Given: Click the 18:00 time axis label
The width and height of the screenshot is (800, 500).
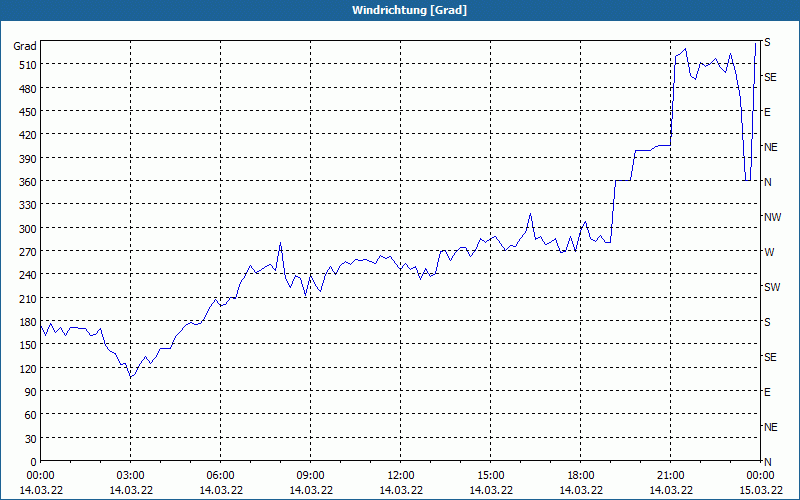Looking at the screenshot, I should point(581,476).
